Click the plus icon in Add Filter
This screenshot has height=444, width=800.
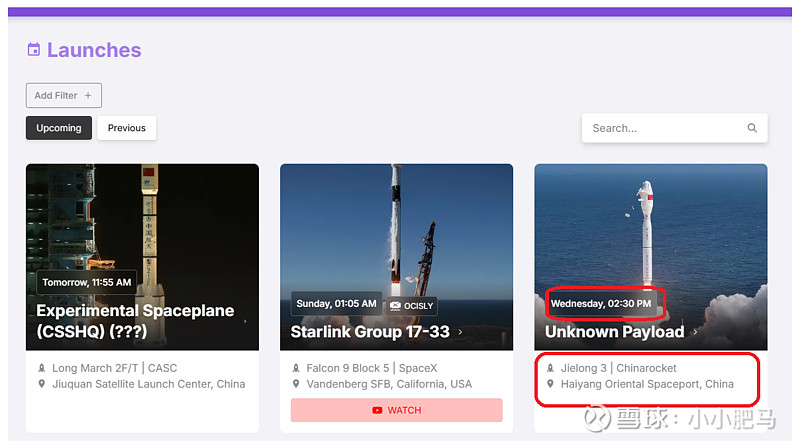[x=88, y=95]
